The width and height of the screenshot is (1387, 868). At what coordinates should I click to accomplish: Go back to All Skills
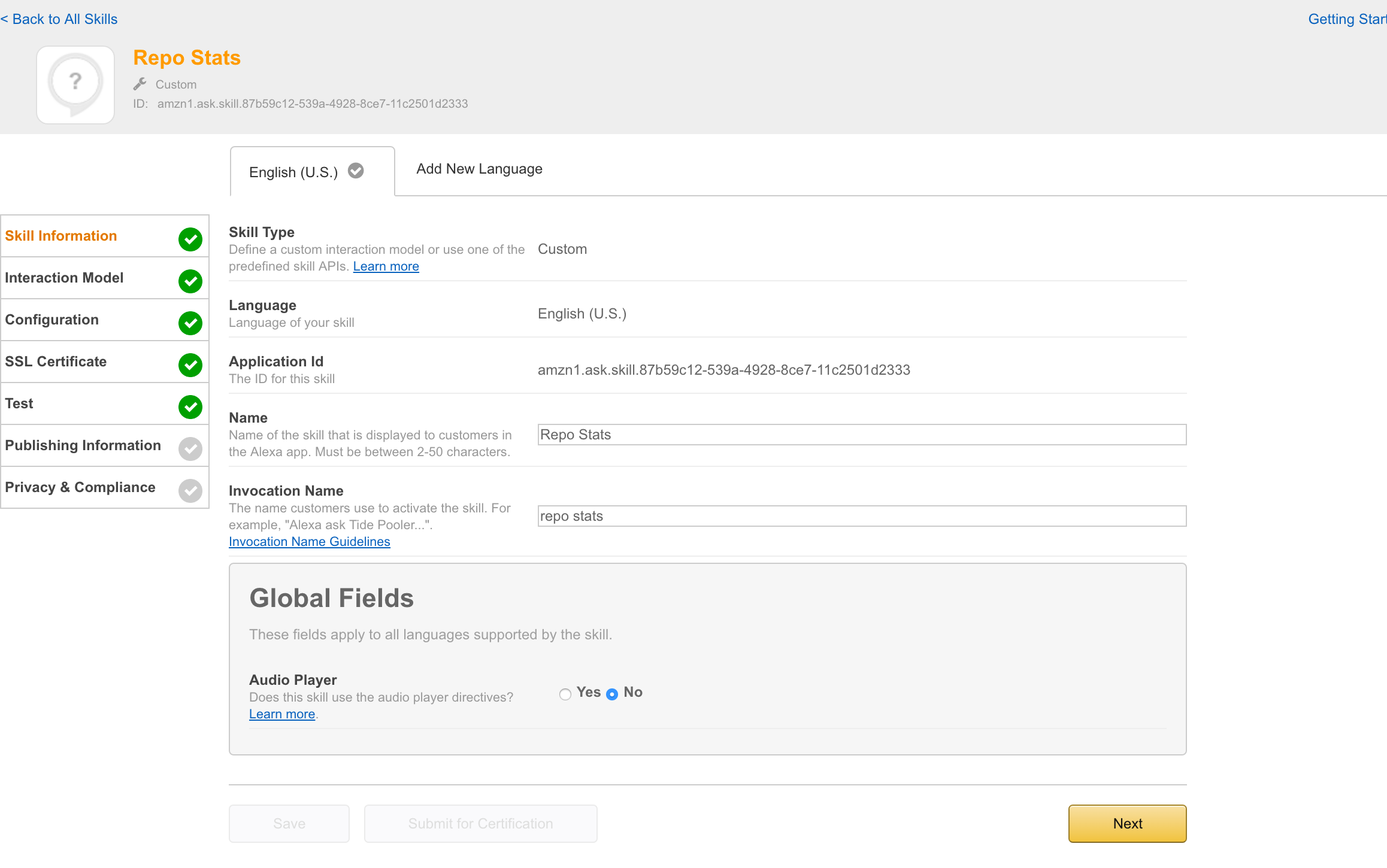59,19
